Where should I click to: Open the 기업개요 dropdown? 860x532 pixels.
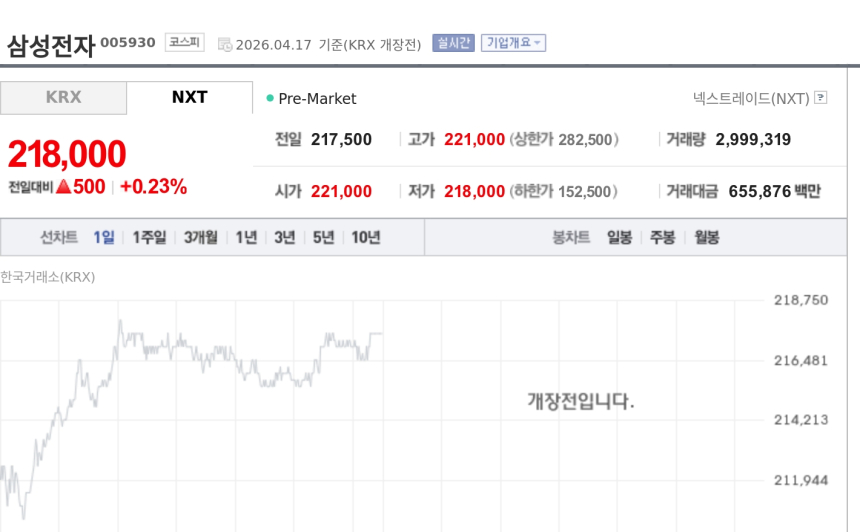[x=513, y=43]
